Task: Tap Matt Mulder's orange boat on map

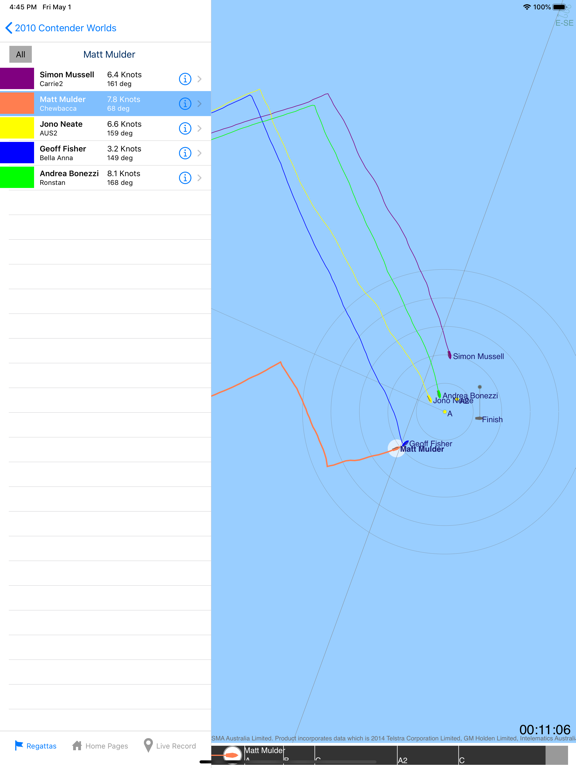Action: [x=396, y=448]
